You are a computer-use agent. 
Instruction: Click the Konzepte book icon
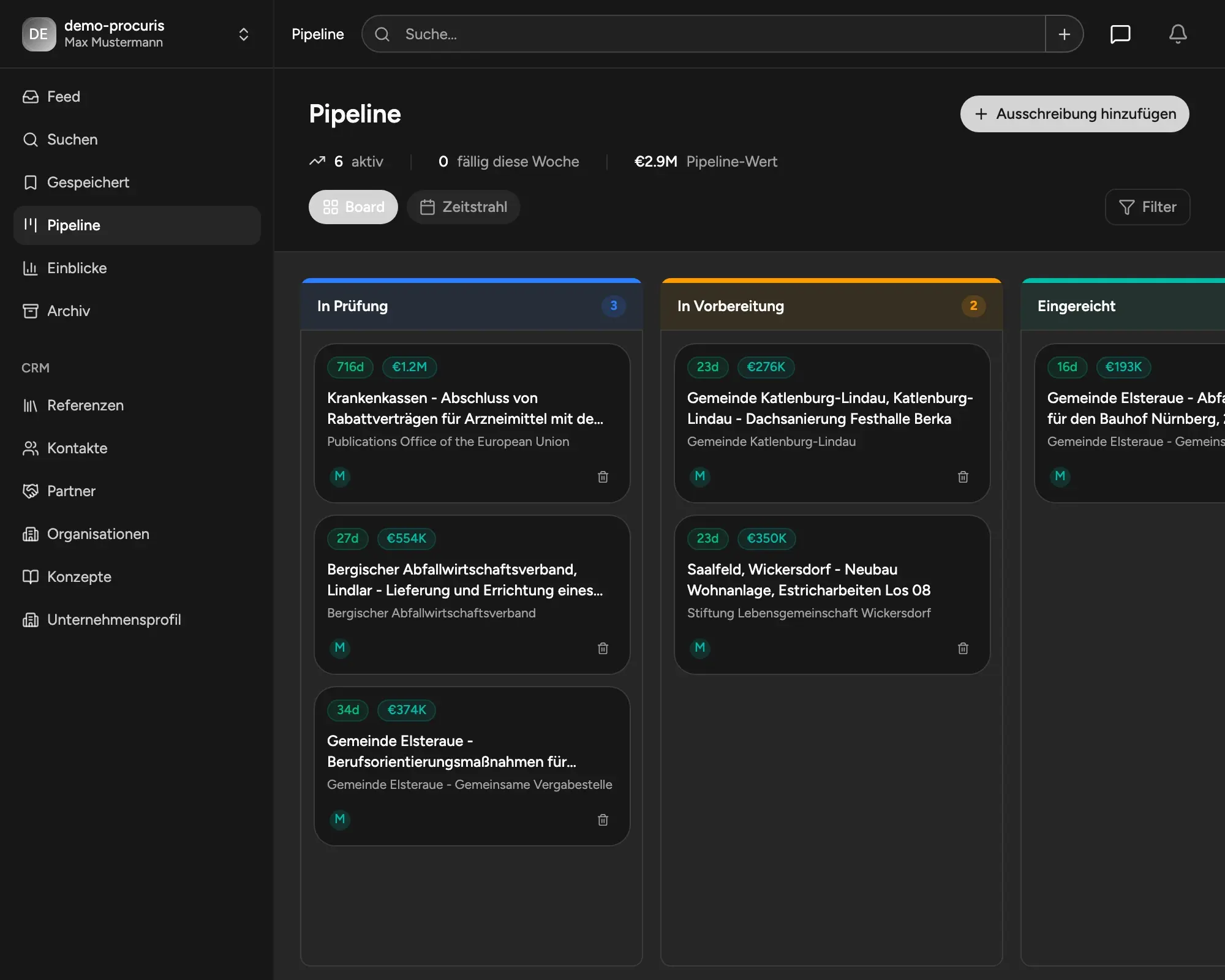(30, 577)
